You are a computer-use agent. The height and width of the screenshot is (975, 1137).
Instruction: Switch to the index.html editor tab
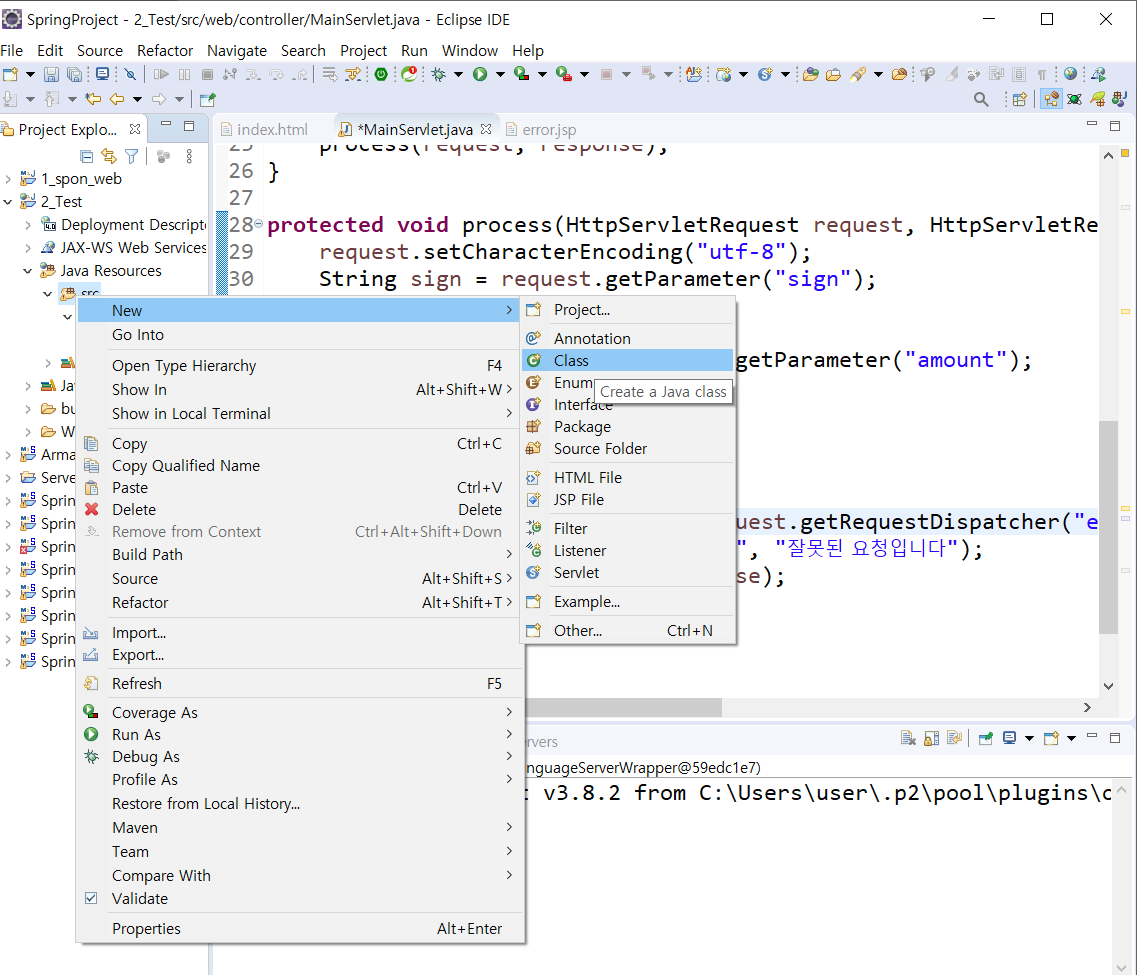click(x=263, y=129)
